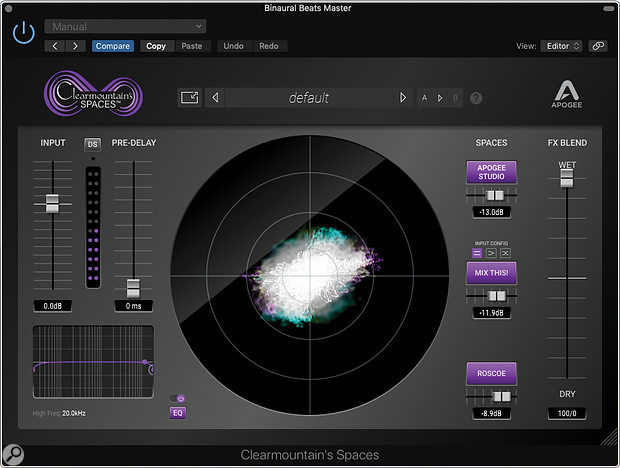This screenshot has width=620, height=468.
Task: Open the Manual preset dropdown
Action: pyautogui.click(x=125, y=26)
